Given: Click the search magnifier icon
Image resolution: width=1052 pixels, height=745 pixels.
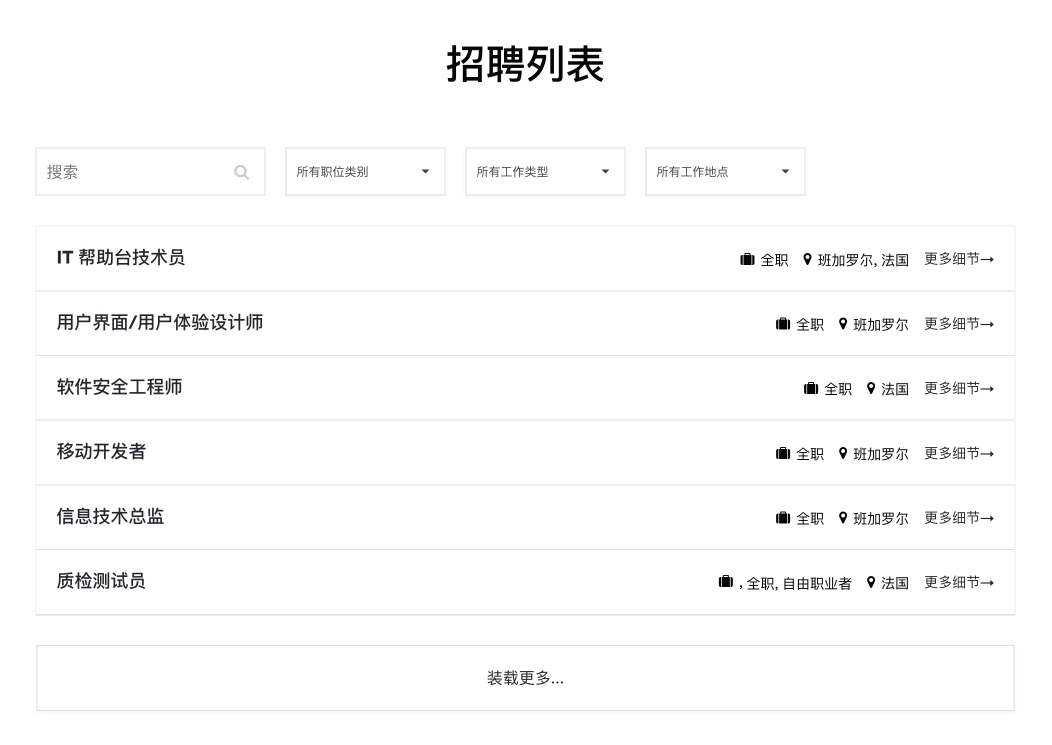Looking at the screenshot, I should (x=242, y=172).
